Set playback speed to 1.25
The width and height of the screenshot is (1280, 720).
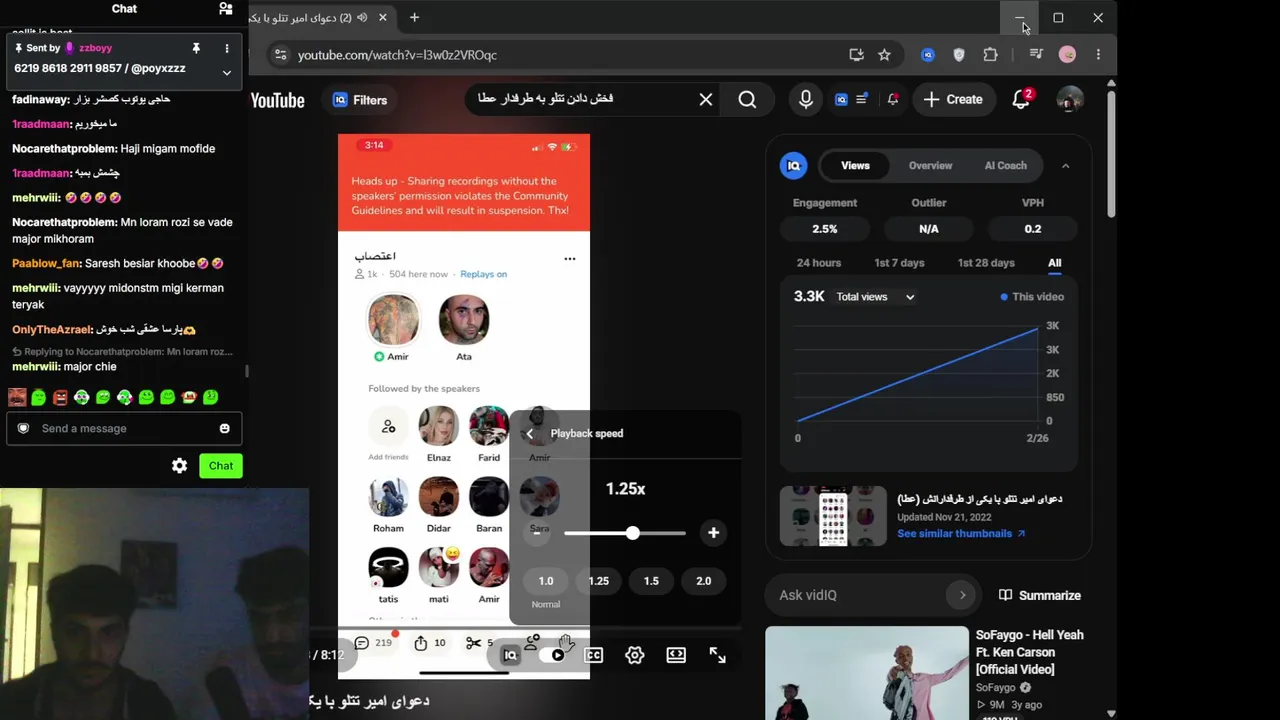(x=598, y=581)
